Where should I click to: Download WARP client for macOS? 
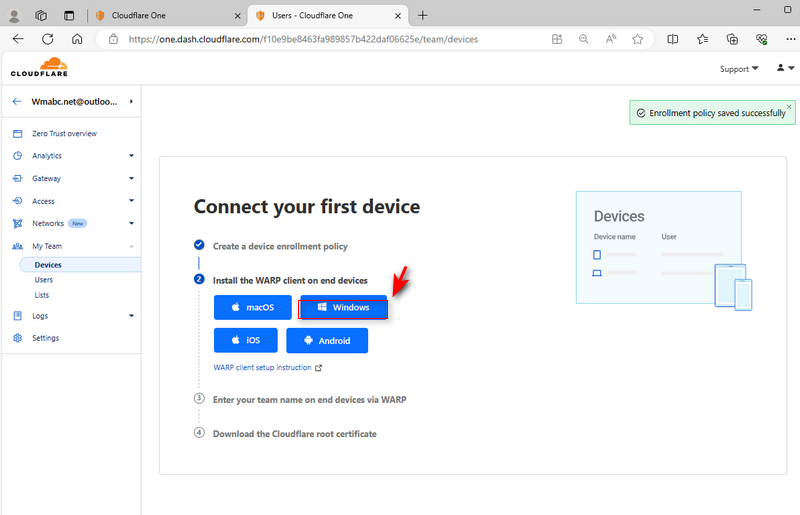(x=253, y=307)
